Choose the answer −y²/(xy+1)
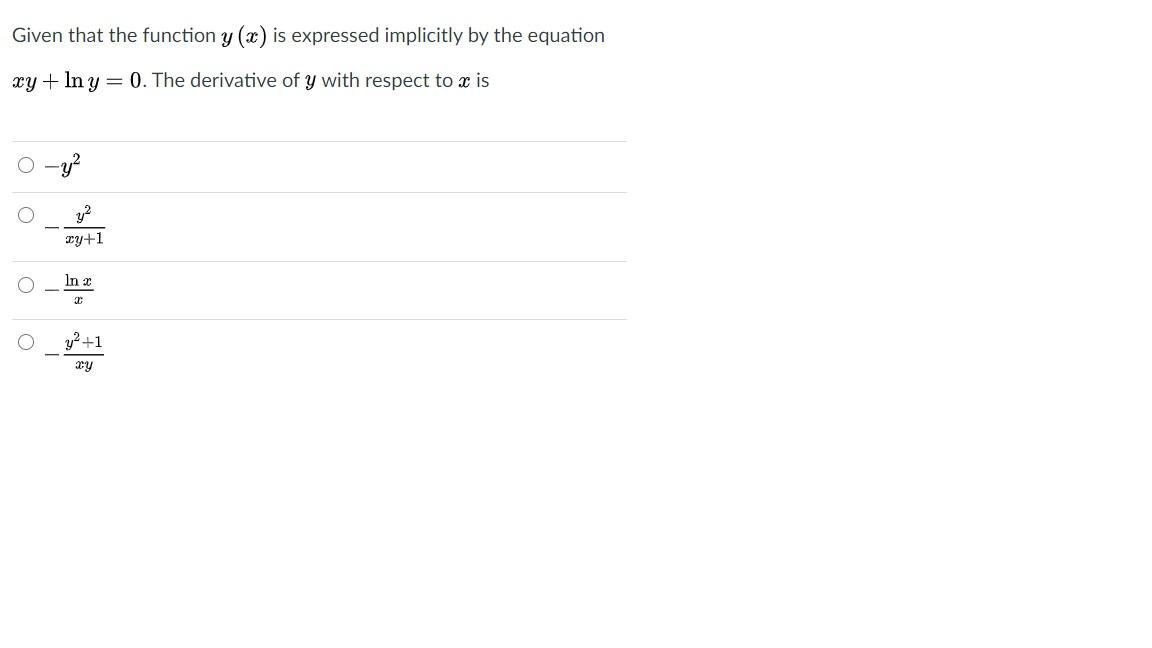The image size is (1152, 648). [25, 212]
